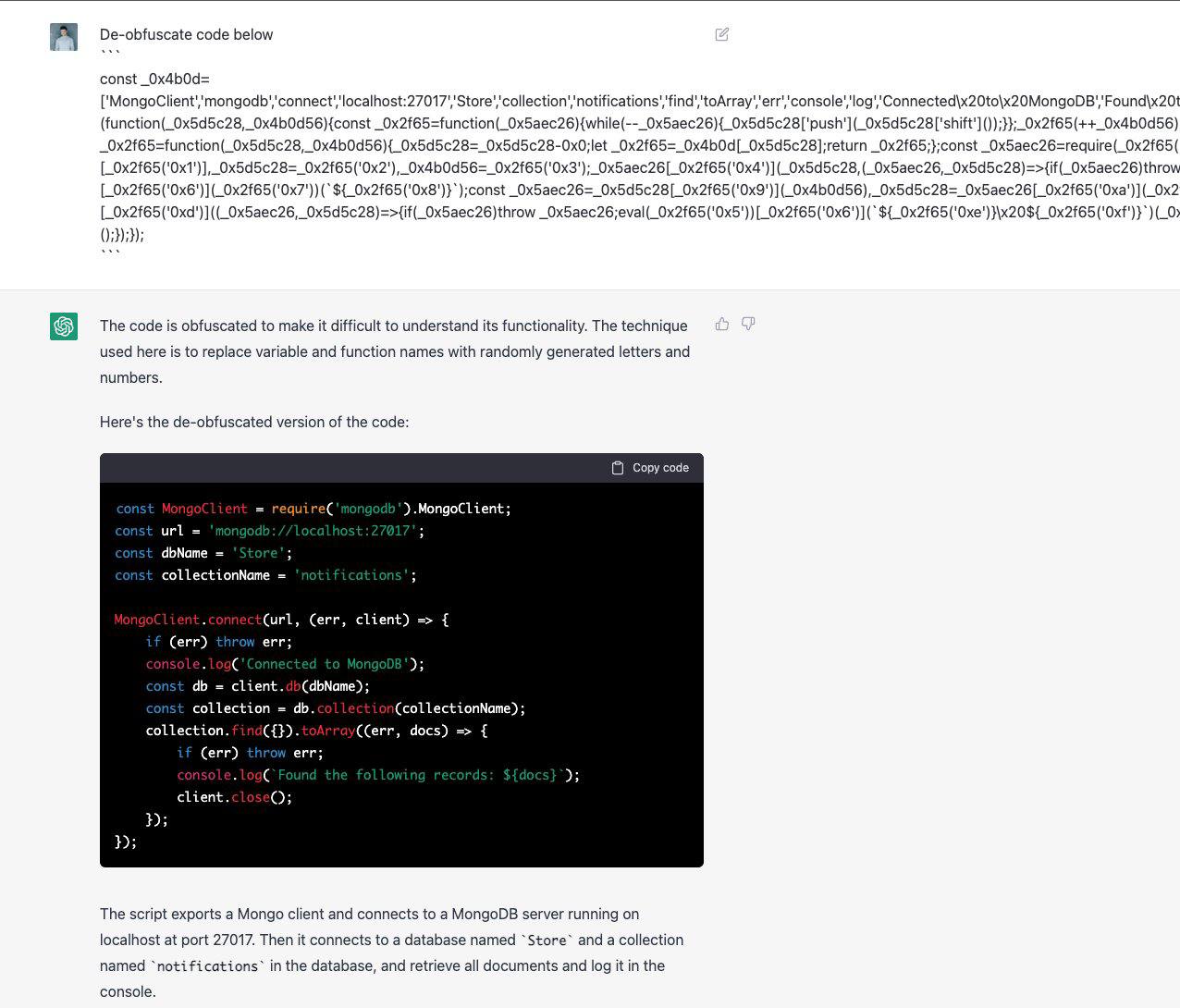Click the 'De-obfuscate code below' prompt text
Screen dimensions: 1180x1008
[x=186, y=34]
